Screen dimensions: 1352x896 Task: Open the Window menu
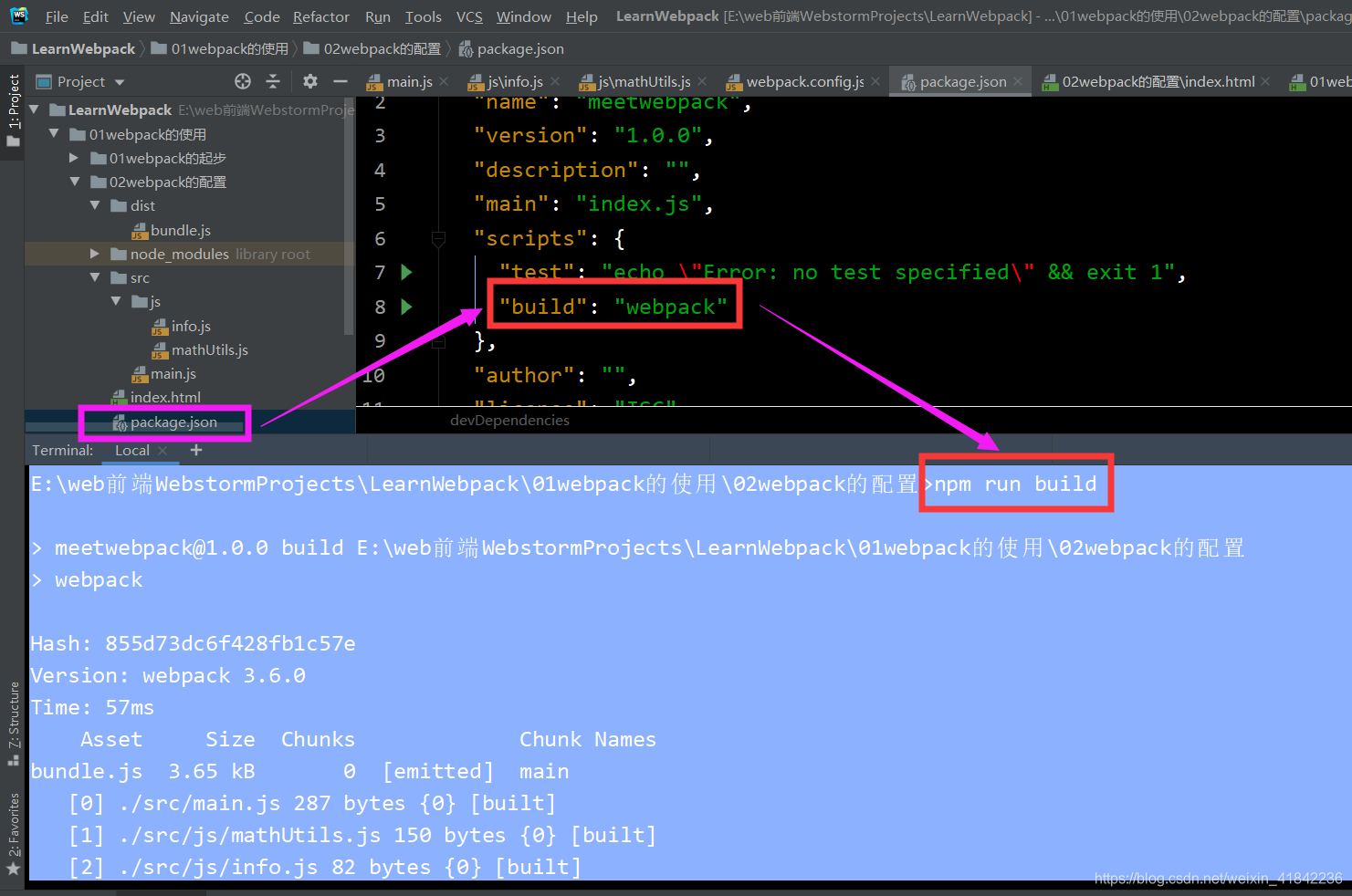pyautogui.click(x=524, y=16)
